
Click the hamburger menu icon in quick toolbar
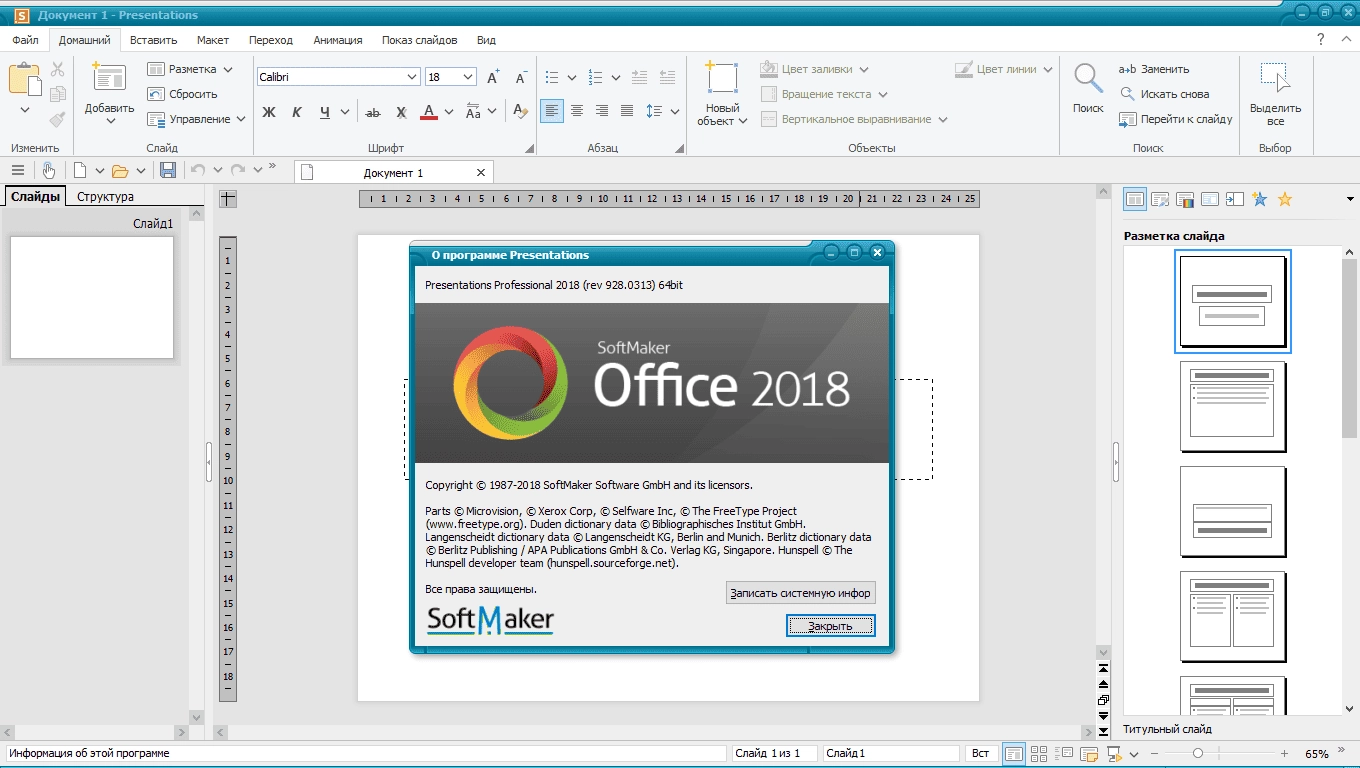coord(18,170)
